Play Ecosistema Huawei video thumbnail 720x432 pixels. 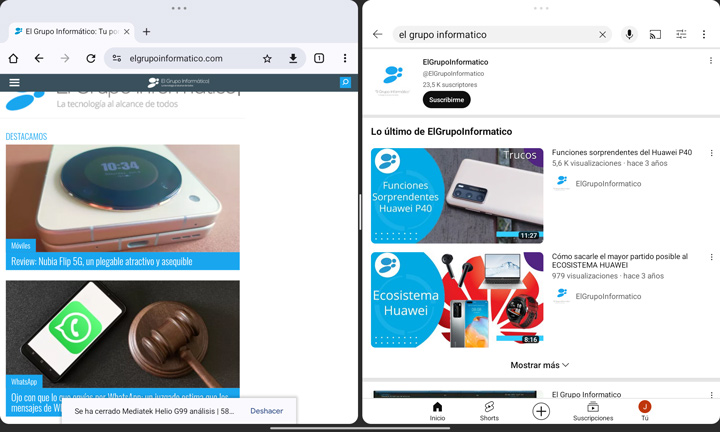(x=457, y=300)
